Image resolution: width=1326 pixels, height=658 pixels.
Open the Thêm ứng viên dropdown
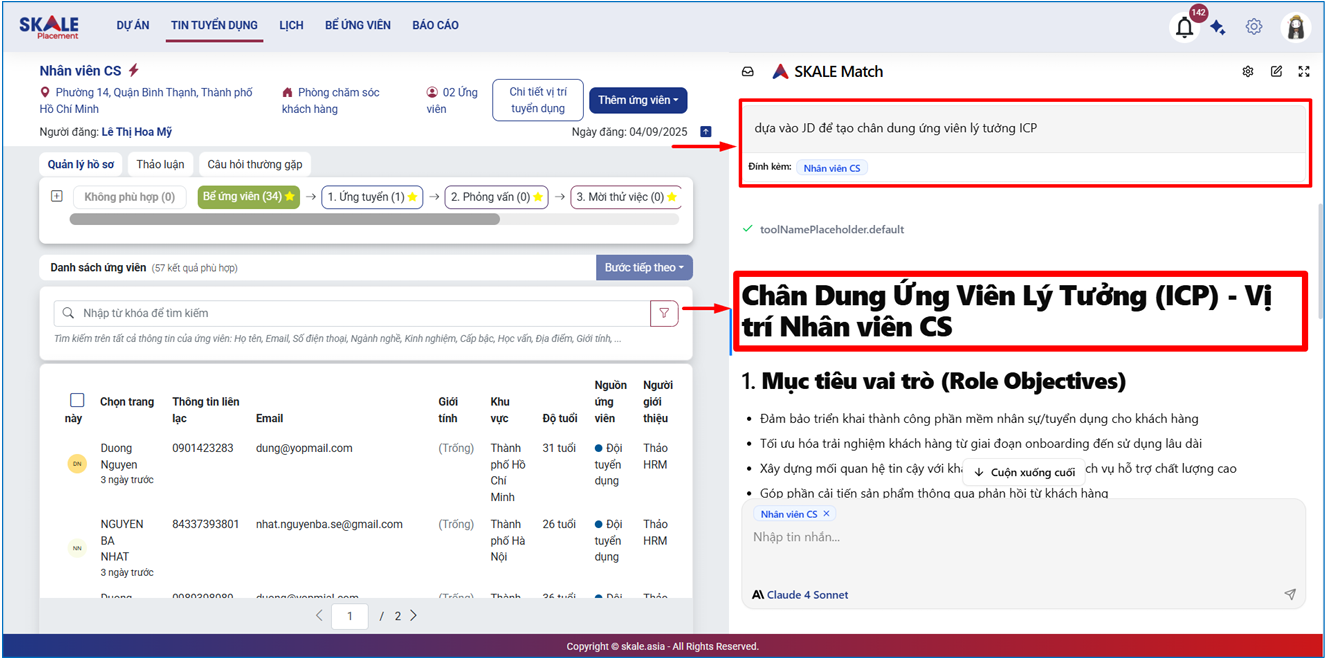638,100
